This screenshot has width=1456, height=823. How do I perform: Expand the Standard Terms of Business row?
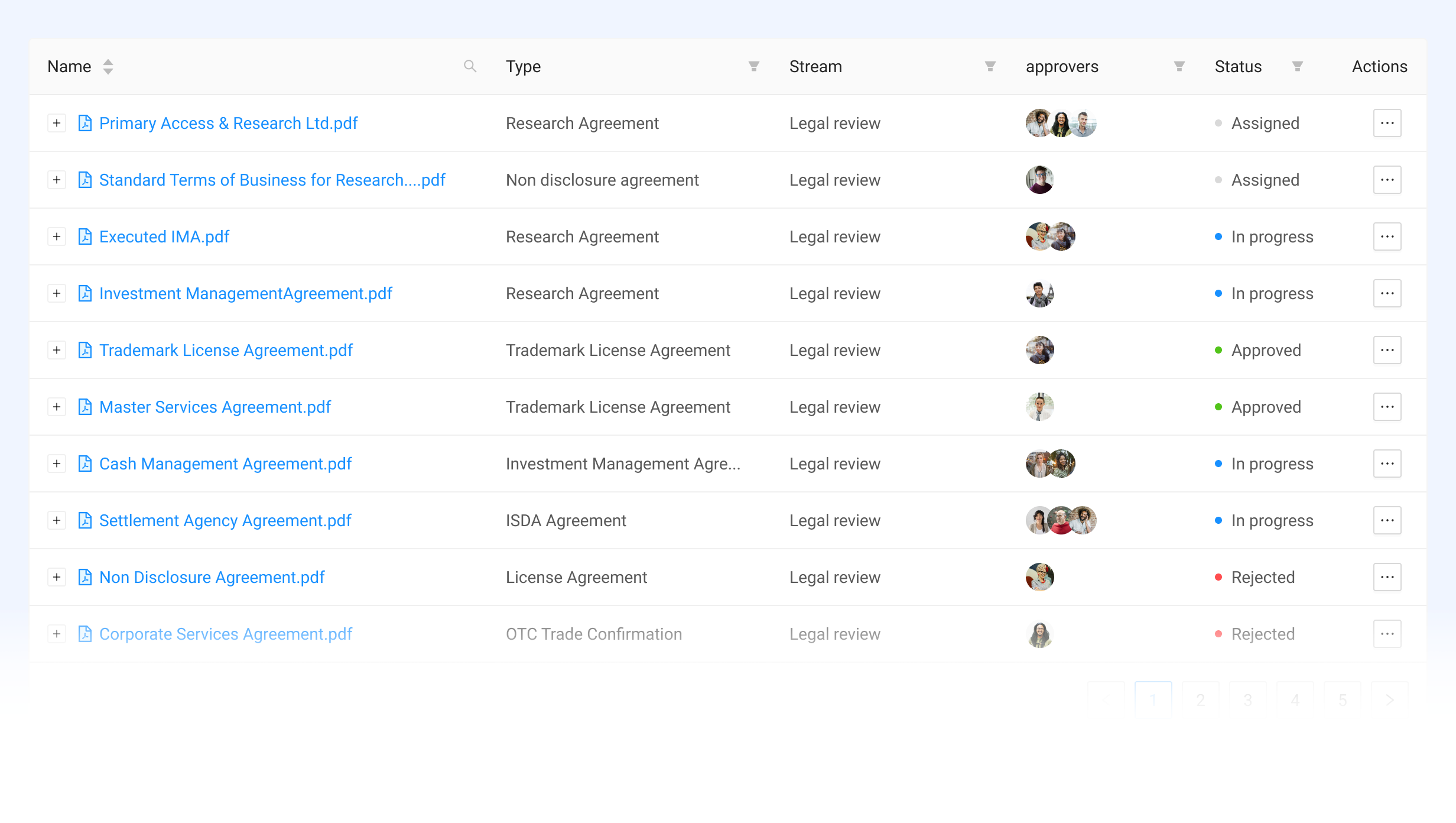[57, 180]
